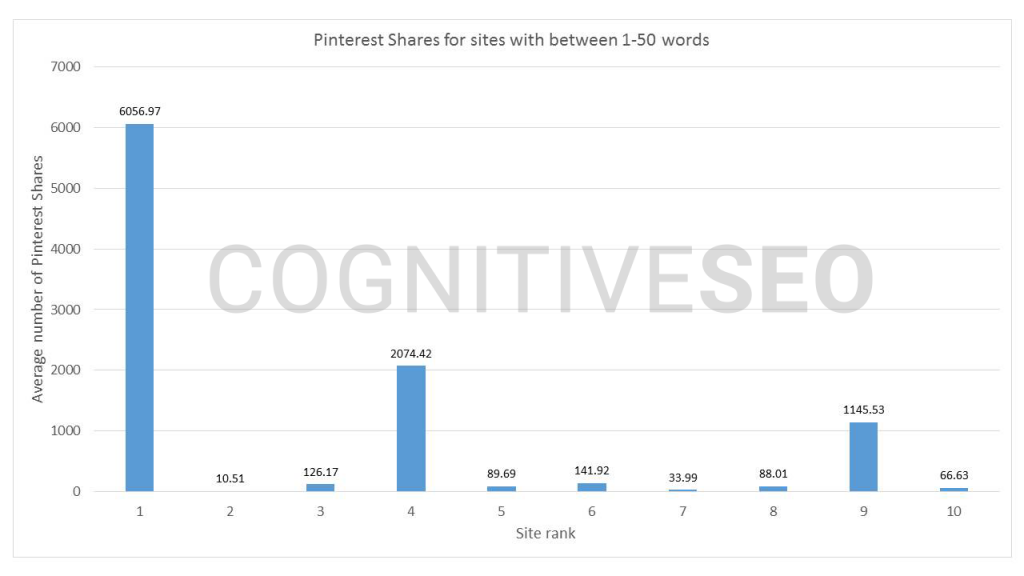Select the bar for site rank 4

(x=411, y=428)
